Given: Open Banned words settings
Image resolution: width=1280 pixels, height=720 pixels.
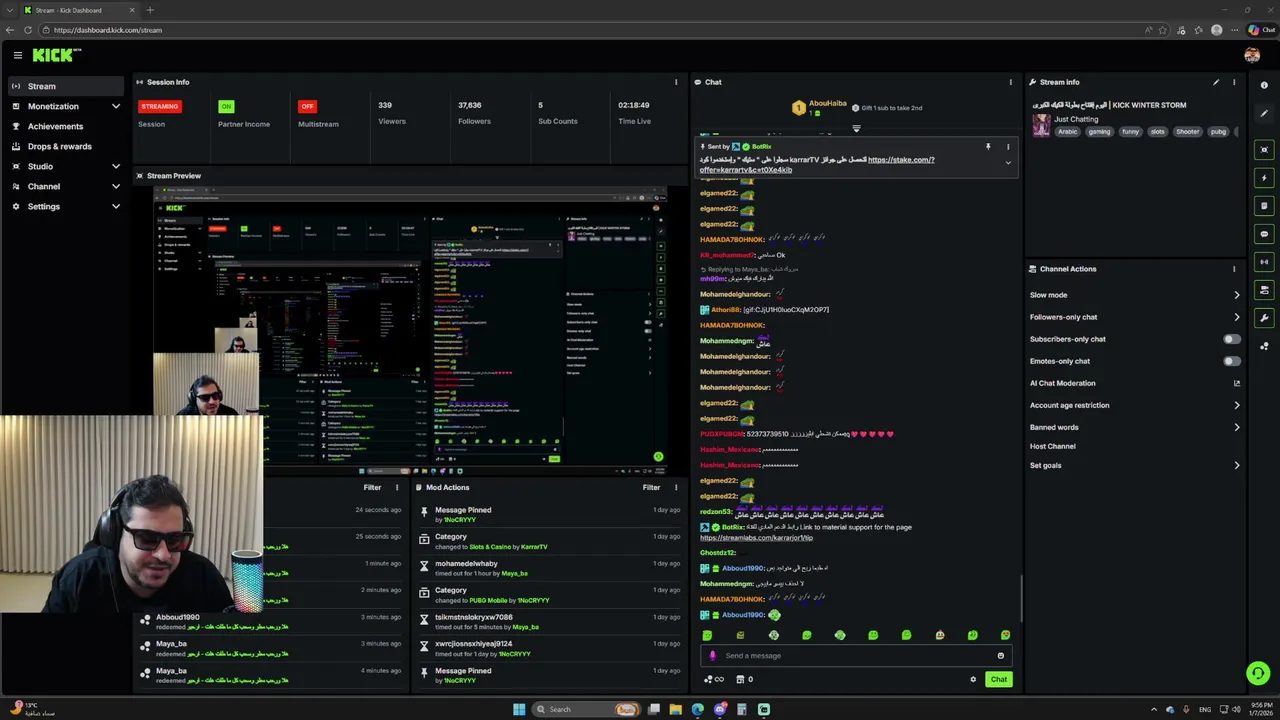Looking at the screenshot, I should [1135, 427].
